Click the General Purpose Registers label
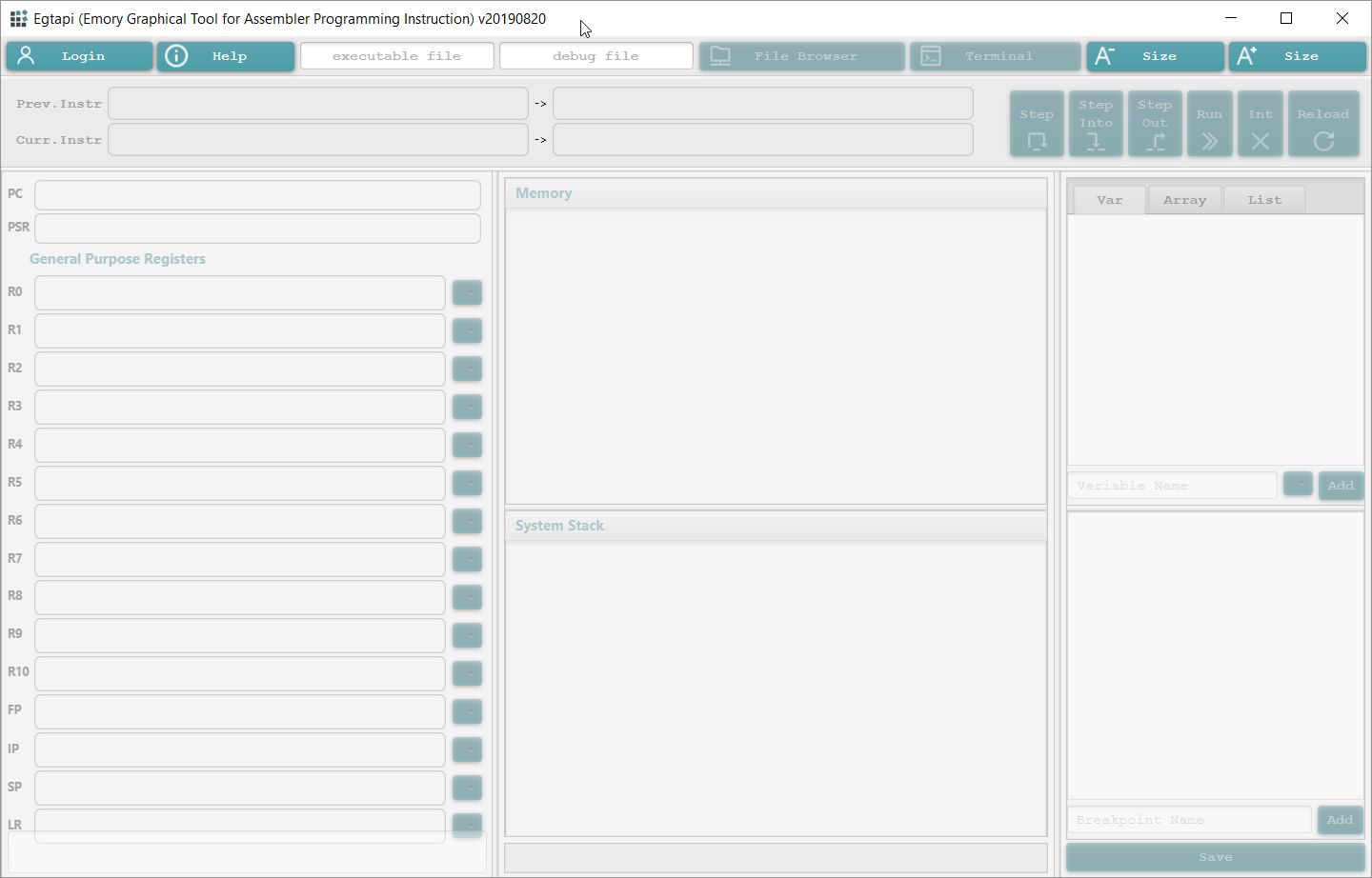This screenshot has height=878, width=1372. 117,259
